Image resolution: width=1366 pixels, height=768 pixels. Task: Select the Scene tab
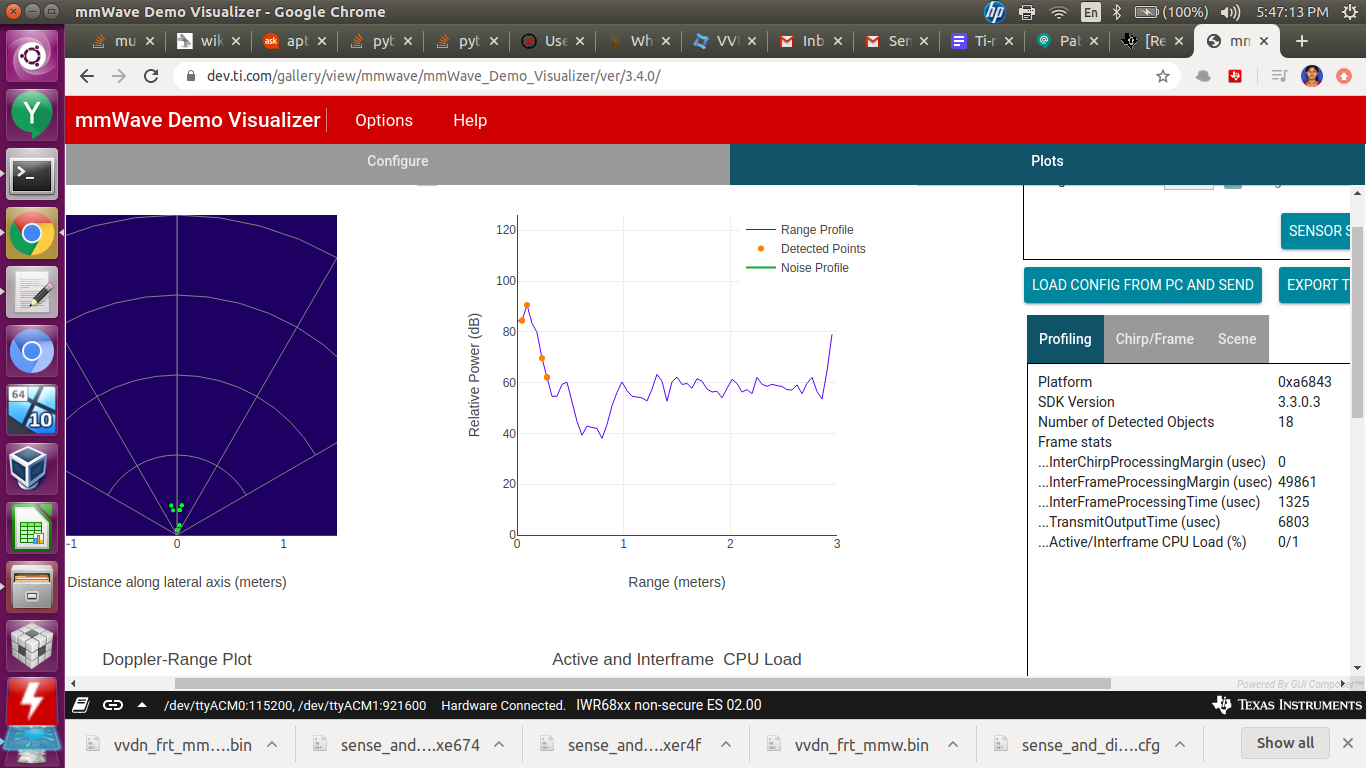(x=1237, y=339)
